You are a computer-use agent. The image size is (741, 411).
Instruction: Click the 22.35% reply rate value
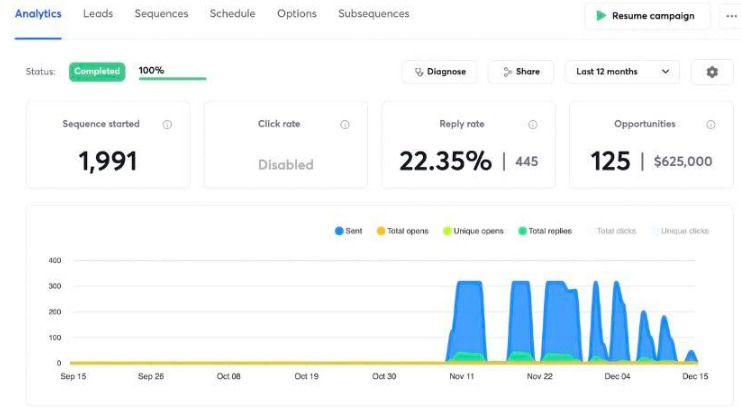pyautogui.click(x=445, y=161)
